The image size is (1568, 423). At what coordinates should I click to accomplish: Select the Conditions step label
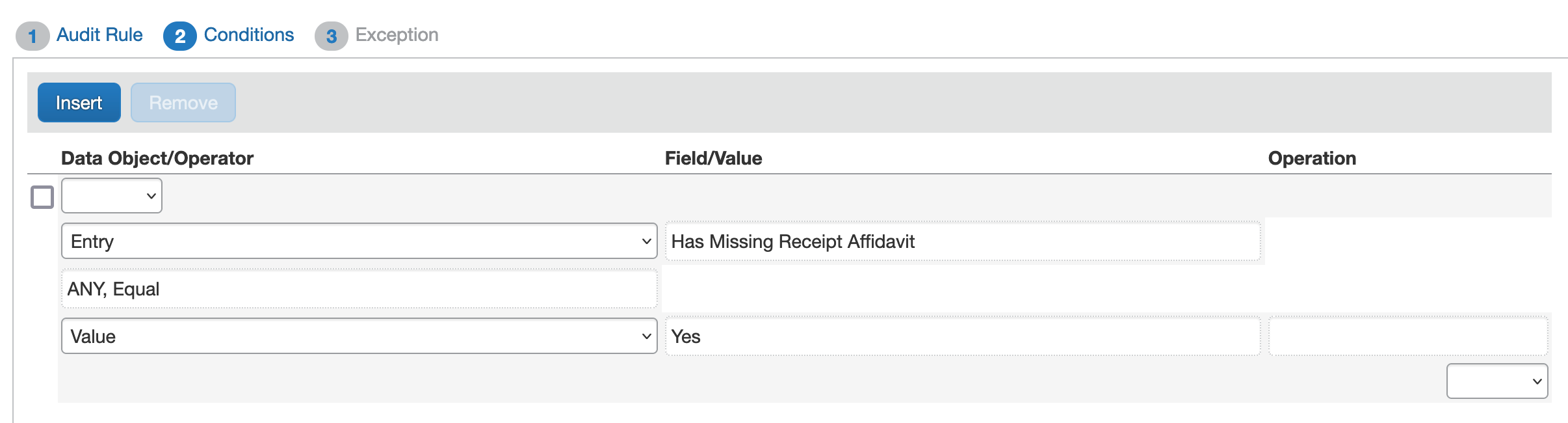click(x=248, y=35)
